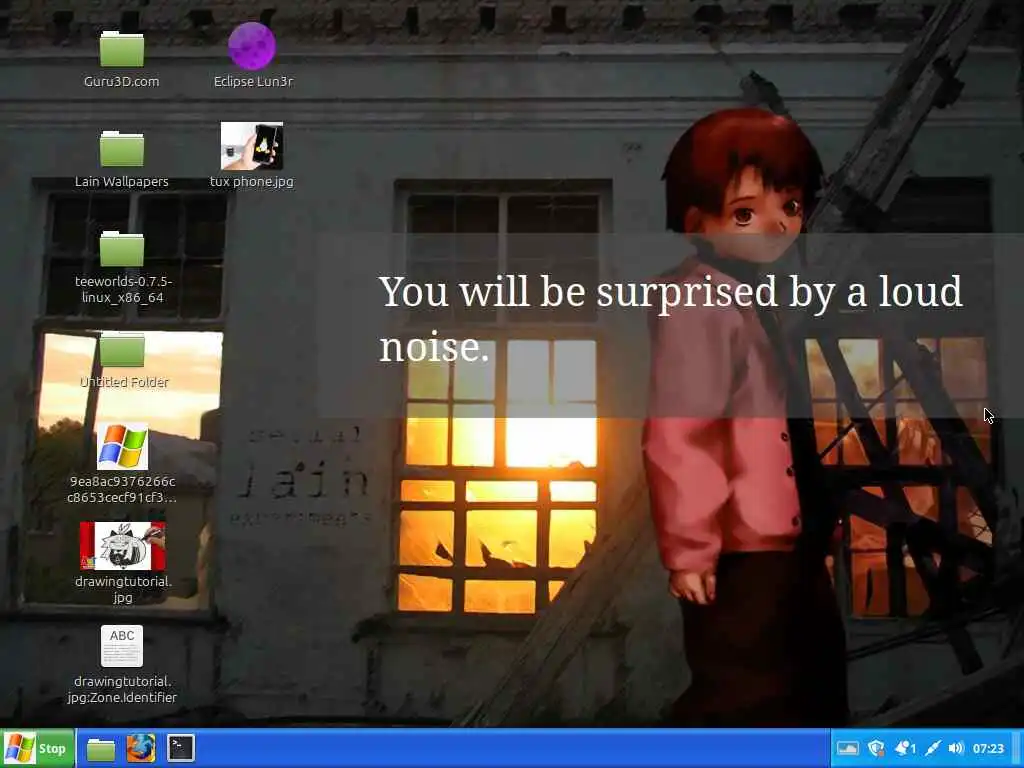
Task: Open the terminal from the taskbar
Action: click(x=181, y=748)
